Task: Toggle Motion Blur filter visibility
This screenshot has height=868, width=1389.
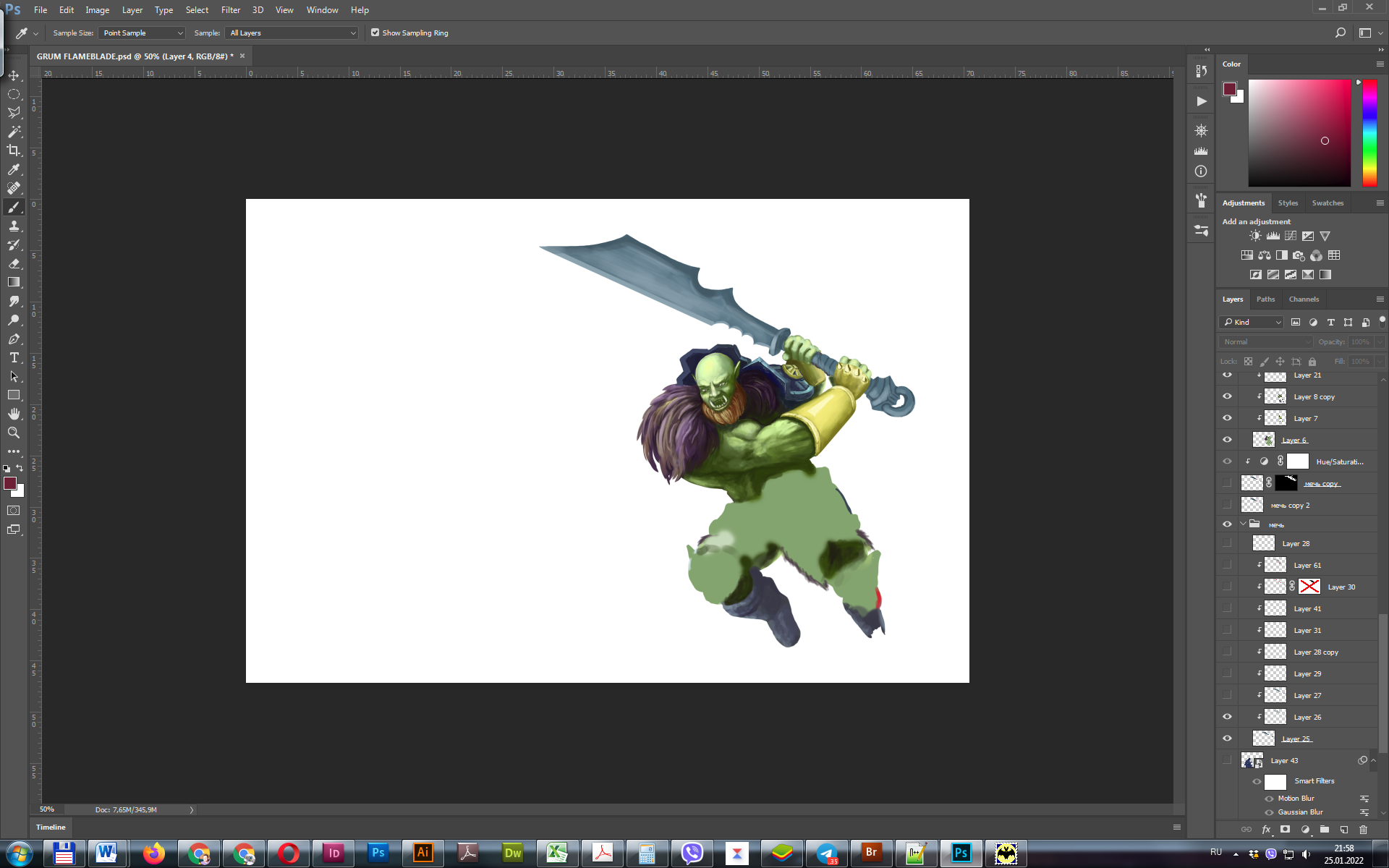Action: point(1269,799)
